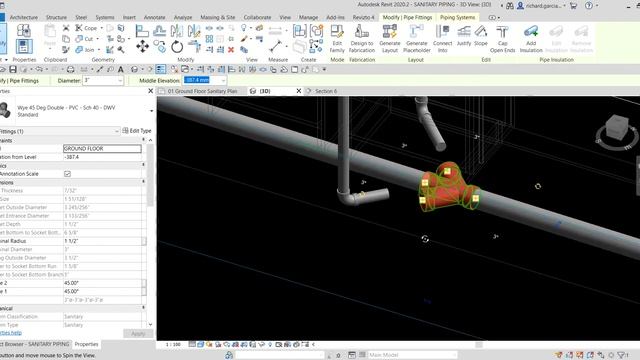Click the red Delete X icon
Viewport: 640px width, 360px height.
[x=231, y=50]
